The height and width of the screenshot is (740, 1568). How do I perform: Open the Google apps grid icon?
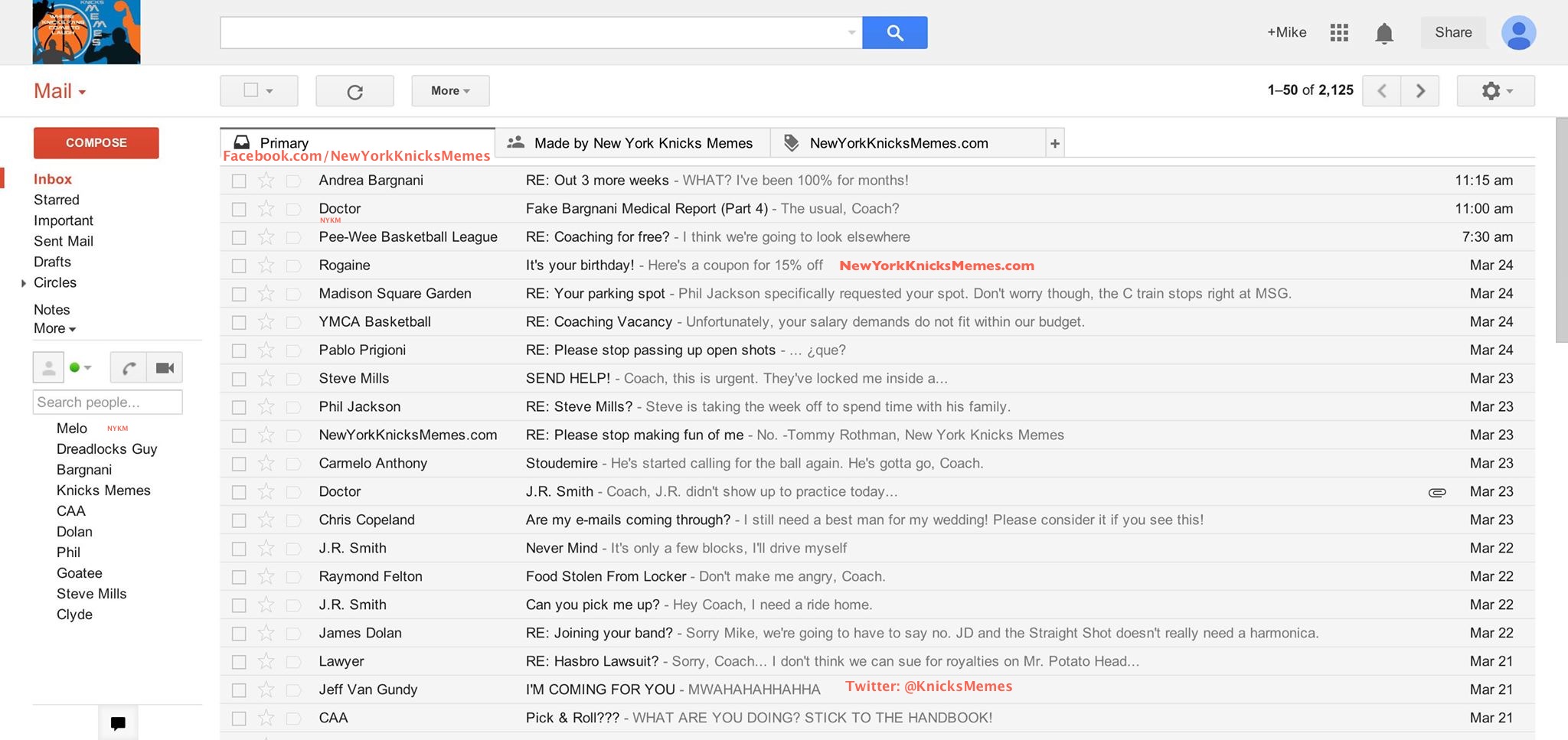(1339, 33)
